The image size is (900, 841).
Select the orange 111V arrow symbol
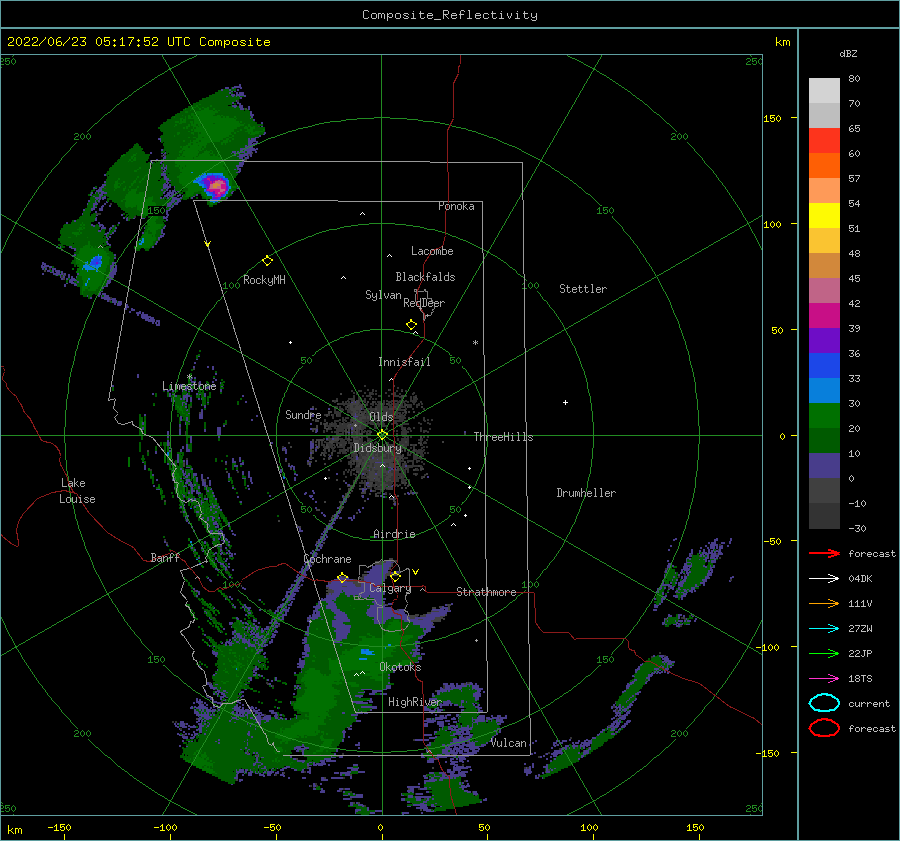click(824, 603)
